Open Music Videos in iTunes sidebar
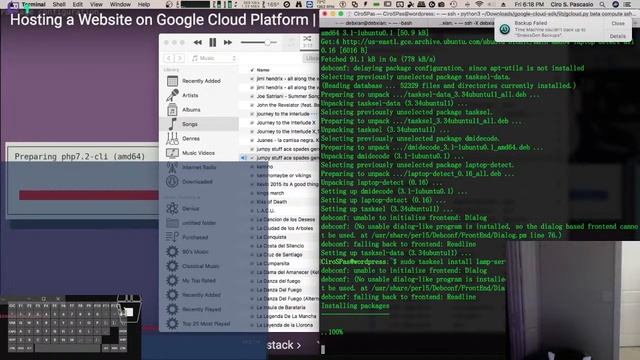The image size is (640, 360). (198, 153)
